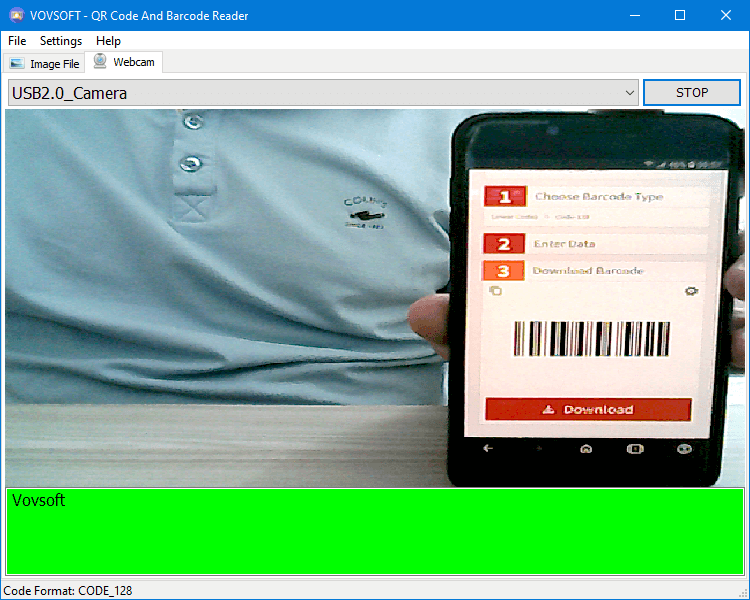The image size is (750, 600).
Task: Tap the recent apps icon on the phone
Action: click(634, 449)
